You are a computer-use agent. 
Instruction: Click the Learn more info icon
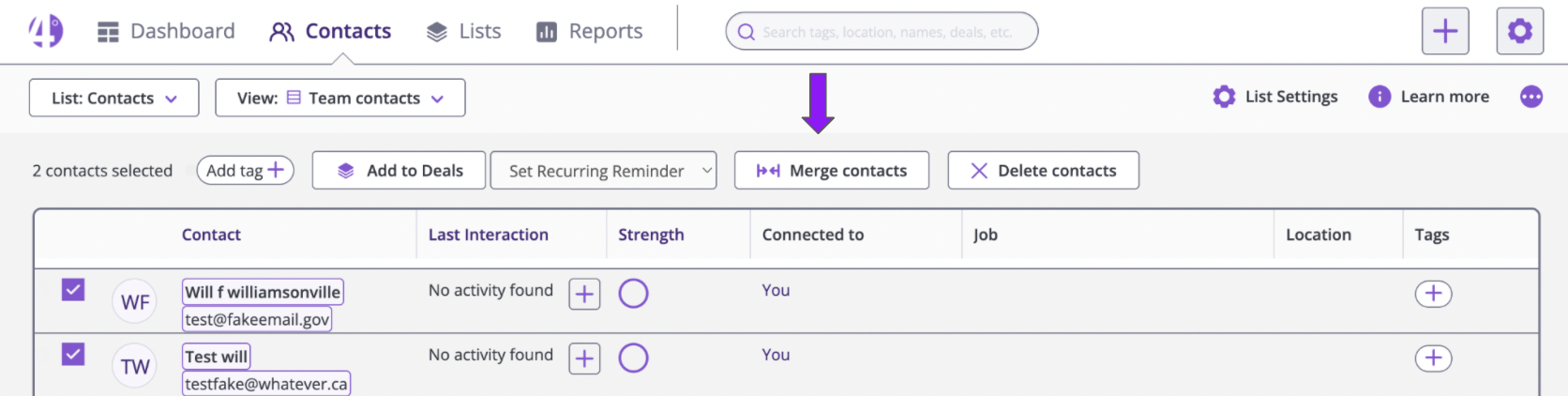pos(1379,97)
